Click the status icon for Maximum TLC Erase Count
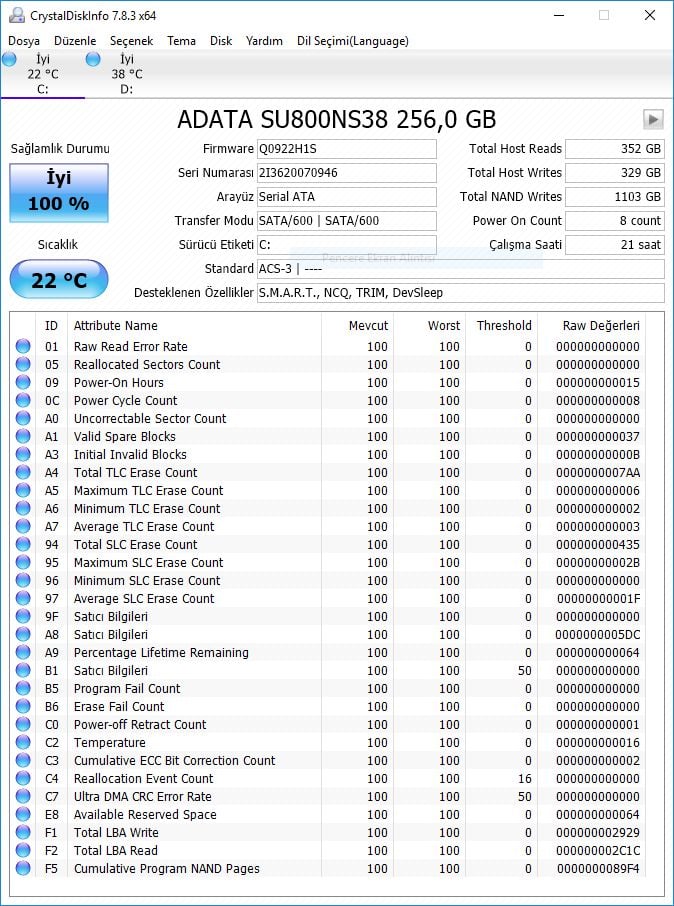This screenshot has height=906, width=674. click(x=23, y=490)
